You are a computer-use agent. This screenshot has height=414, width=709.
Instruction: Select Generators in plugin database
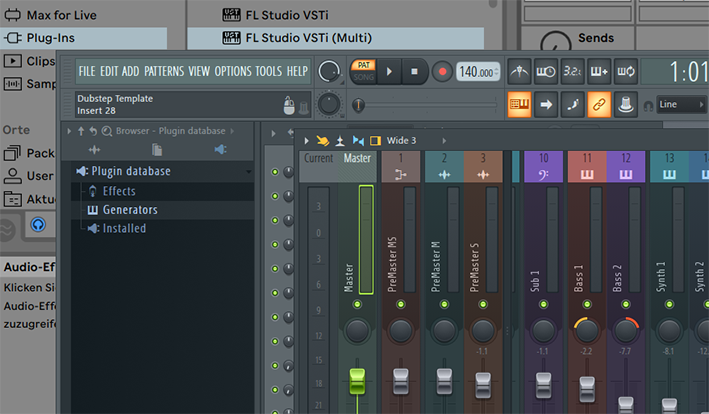130,210
